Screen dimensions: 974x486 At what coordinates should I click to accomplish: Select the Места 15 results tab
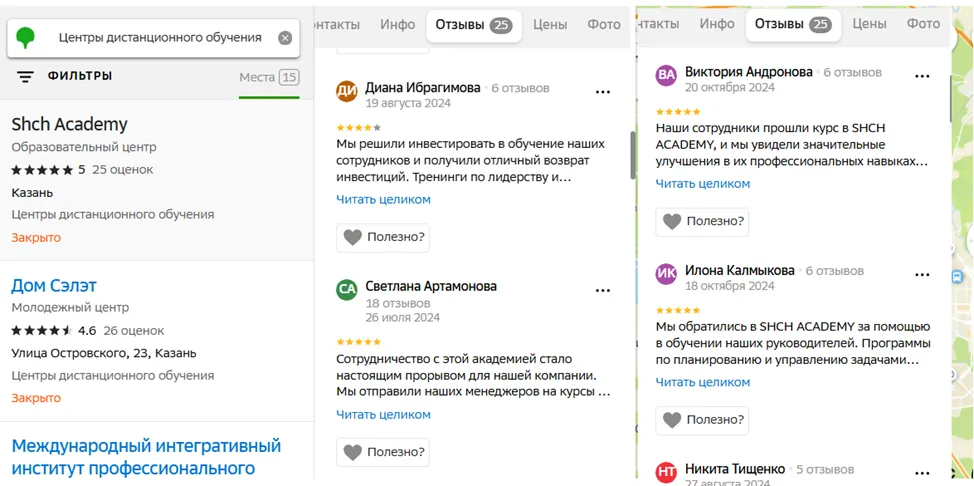coord(269,78)
